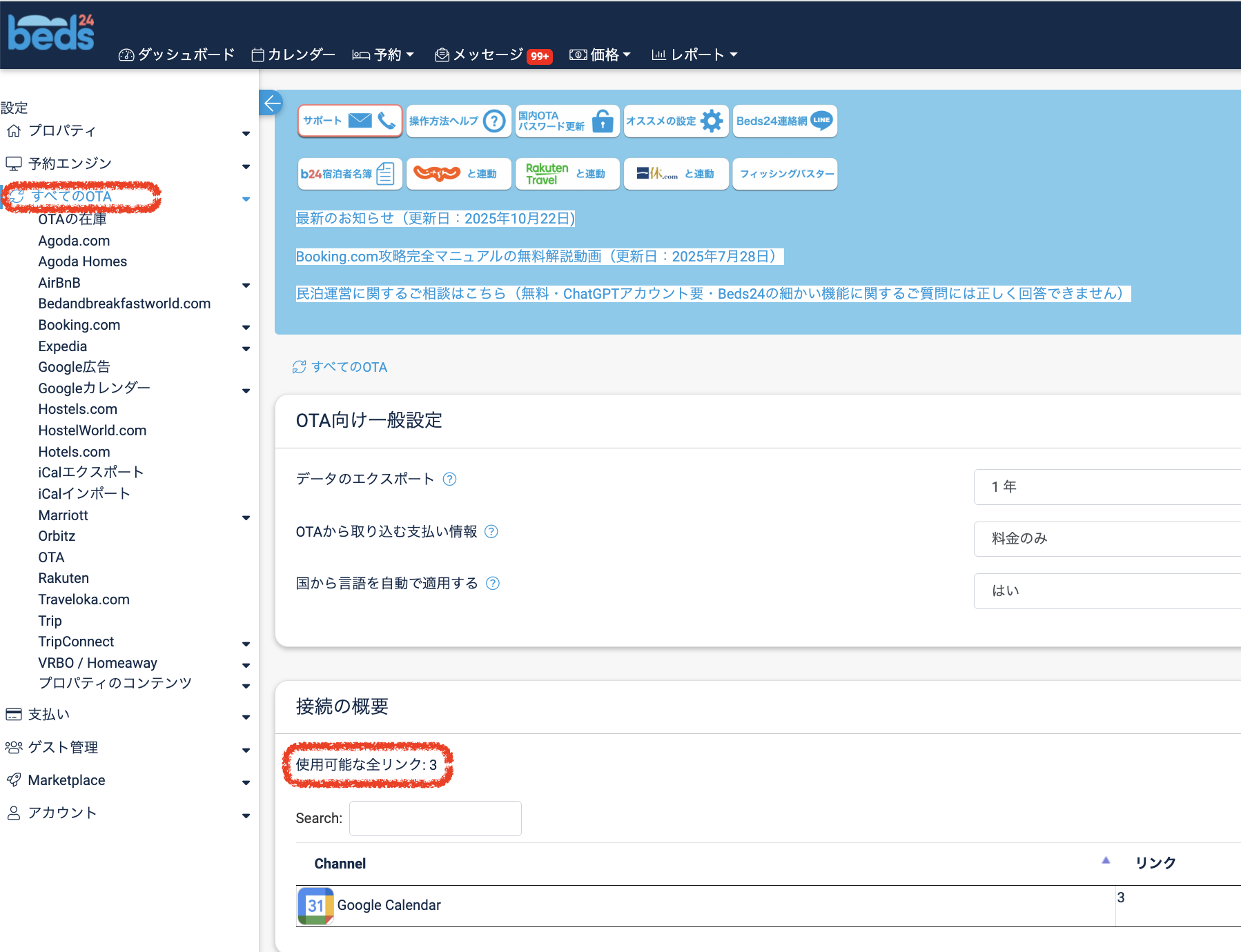Click the Google Calendar channel icon
The width and height of the screenshot is (1241, 952).
315,905
